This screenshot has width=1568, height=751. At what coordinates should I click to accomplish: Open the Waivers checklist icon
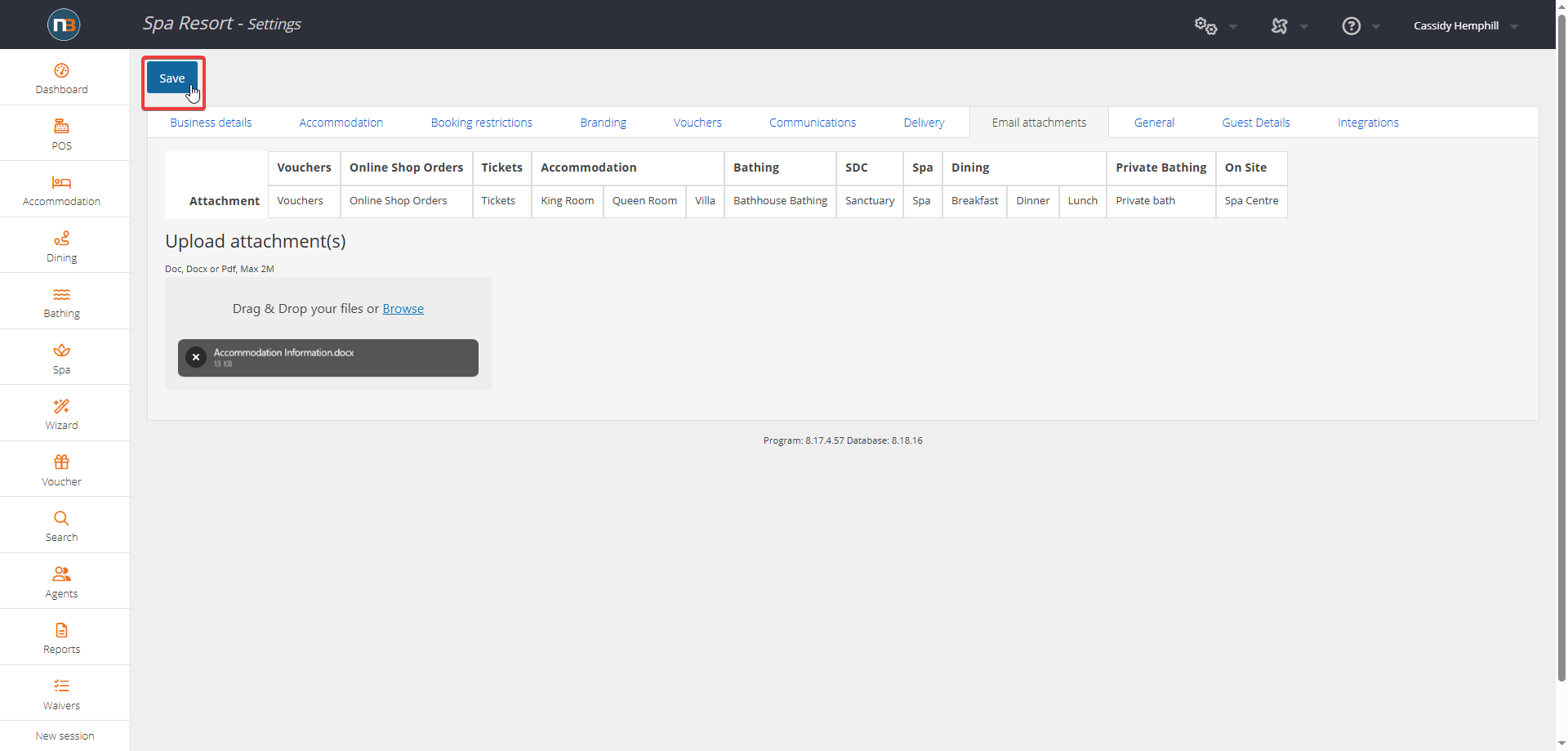[x=61, y=686]
